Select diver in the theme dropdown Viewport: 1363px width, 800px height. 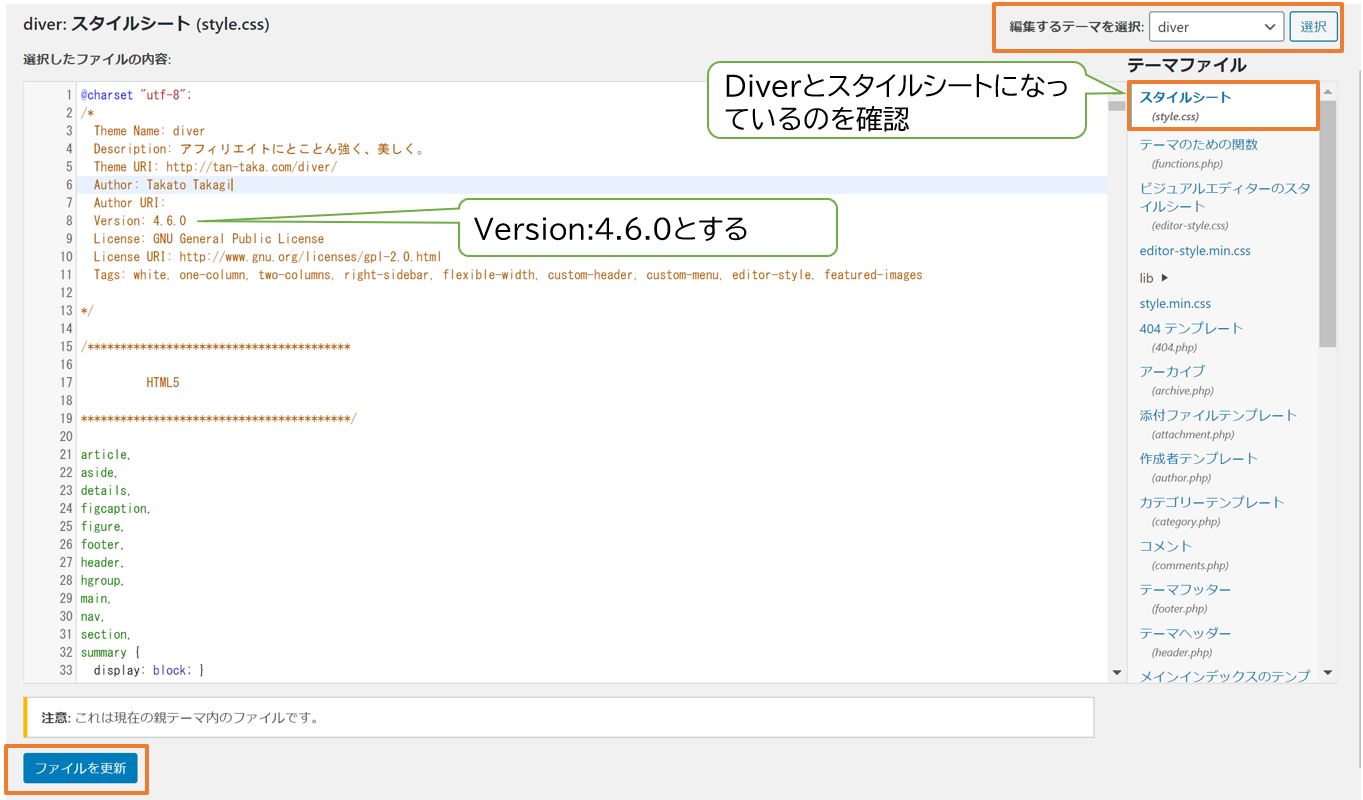[1216, 27]
